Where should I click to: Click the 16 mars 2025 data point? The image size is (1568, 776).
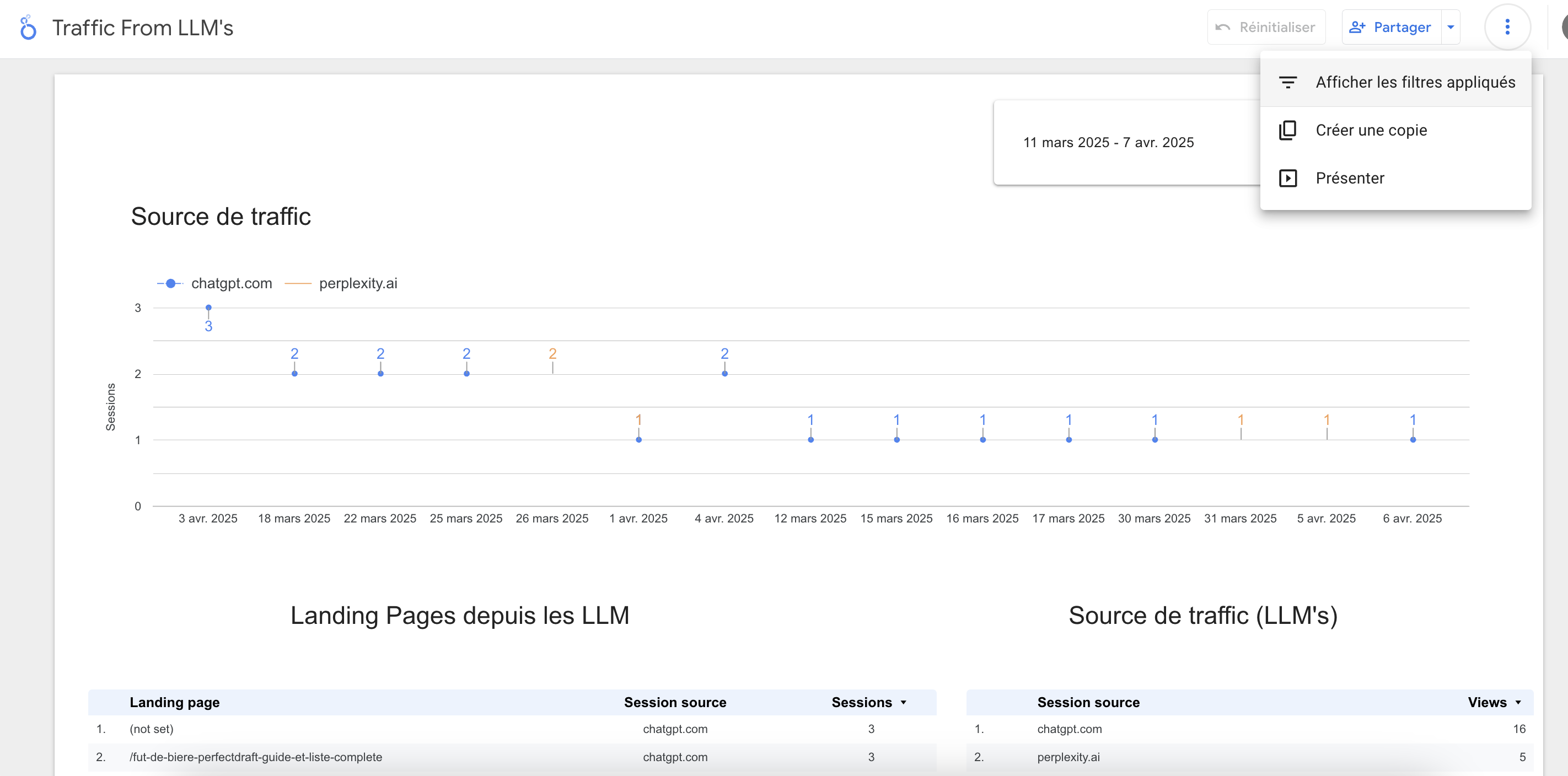pyautogui.click(x=983, y=440)
